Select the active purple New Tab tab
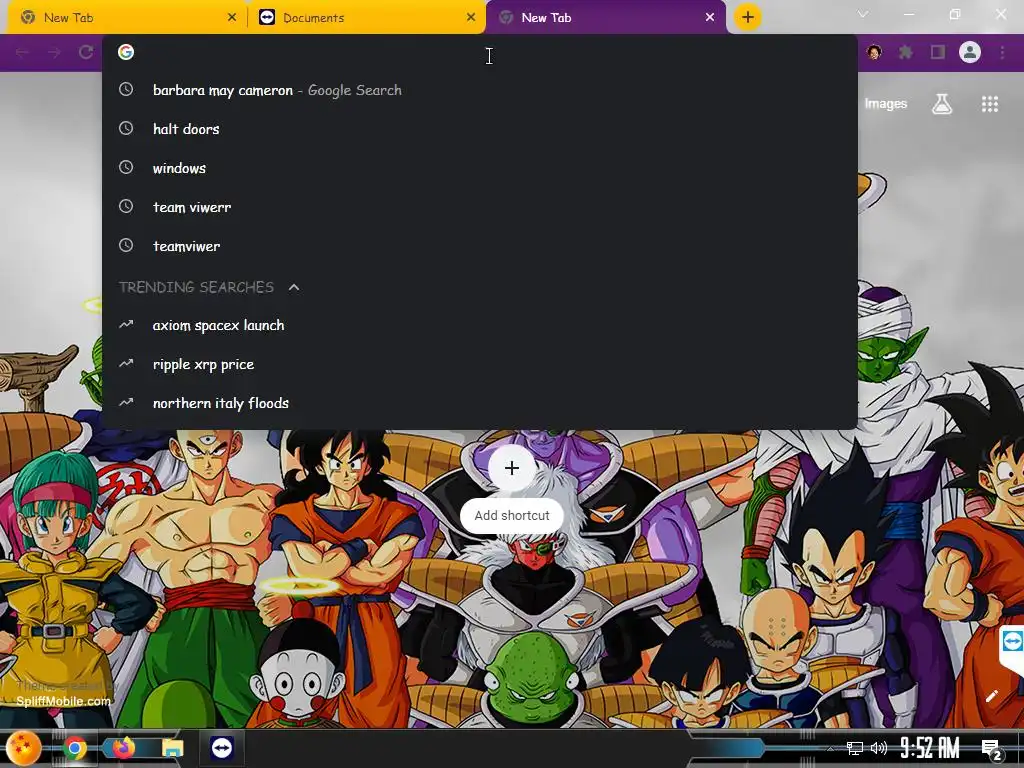The height and width of the screenshot is (768, 1024). pos(605,18)
